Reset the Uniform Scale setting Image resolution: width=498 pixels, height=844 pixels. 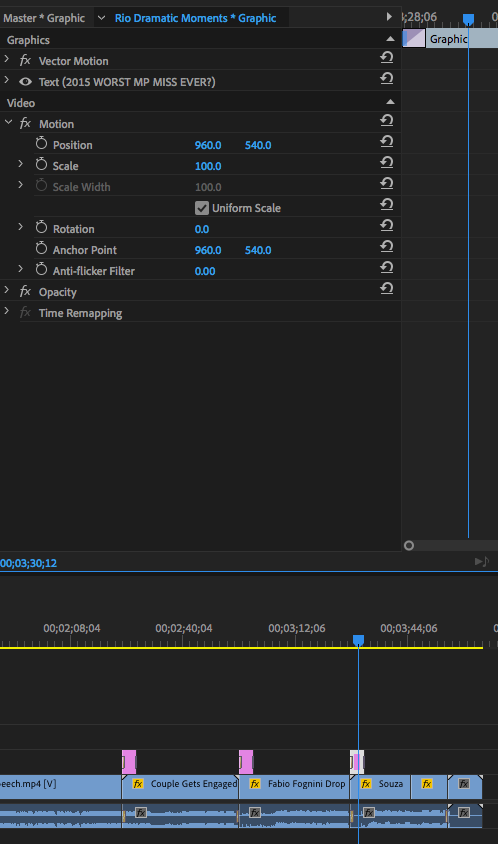387,205
